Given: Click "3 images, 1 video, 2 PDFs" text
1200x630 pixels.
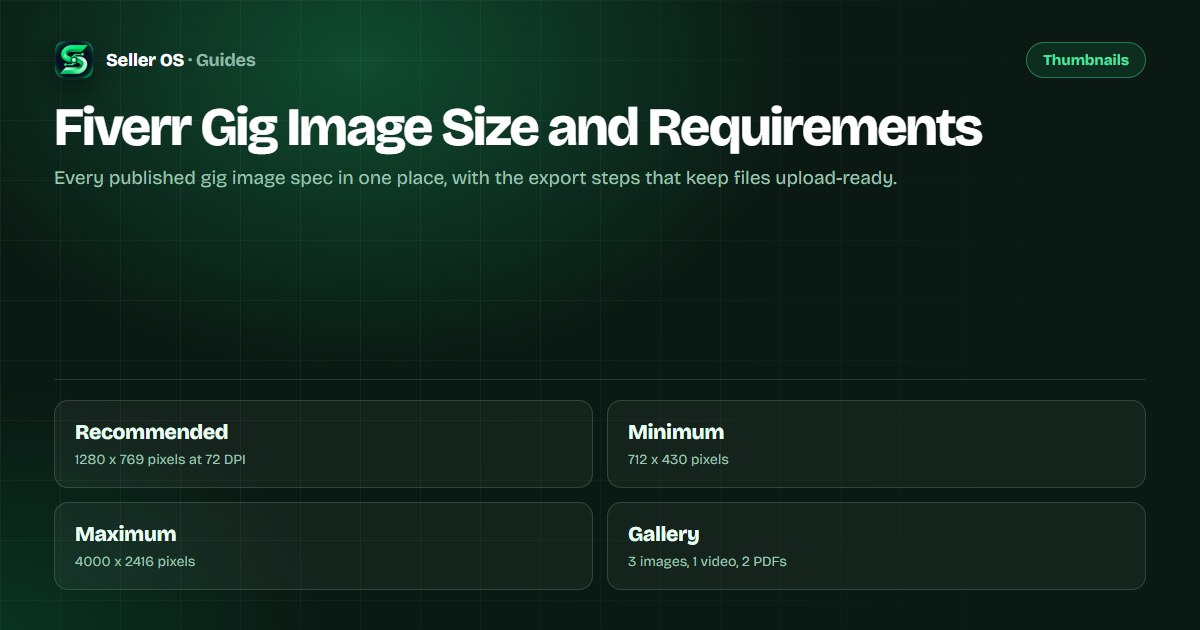Looking at the screenshot, I should click(x=707, y=562).
